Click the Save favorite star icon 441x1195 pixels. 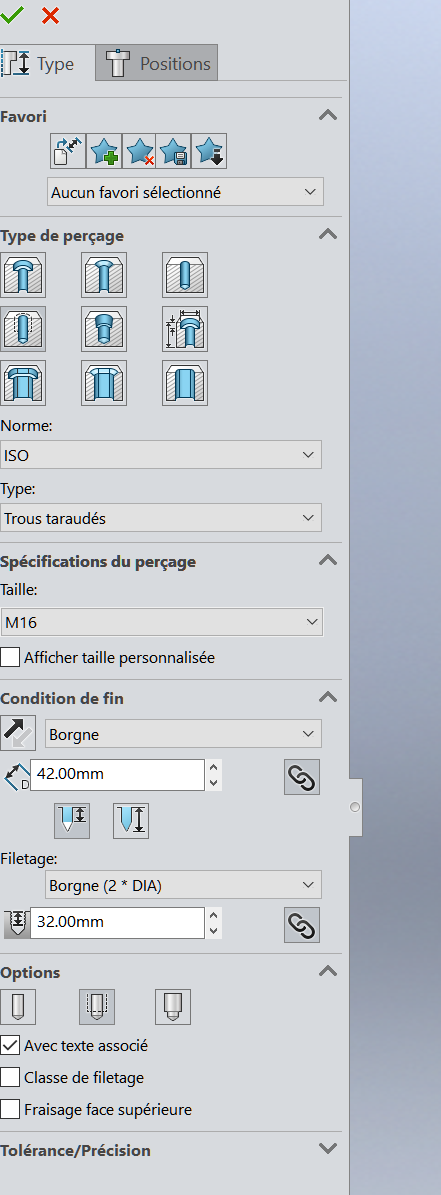[174, 152]
